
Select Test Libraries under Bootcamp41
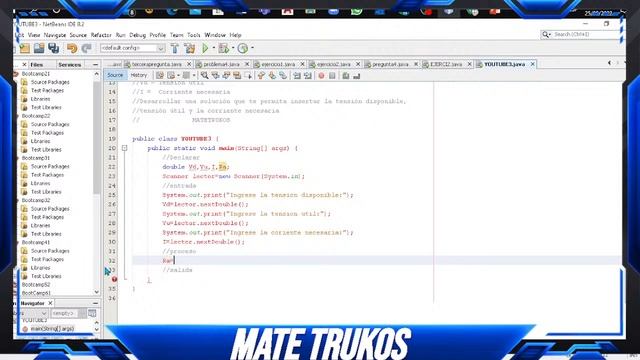point(46,276)
